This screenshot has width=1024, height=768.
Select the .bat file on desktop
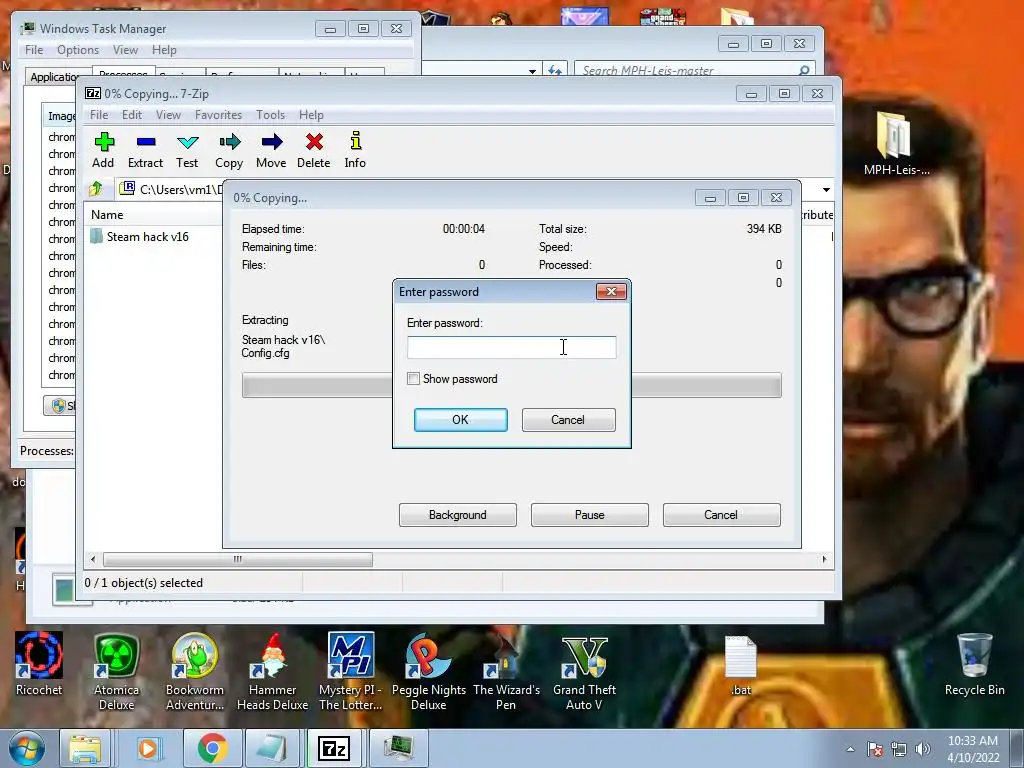(x=741, y=665)
